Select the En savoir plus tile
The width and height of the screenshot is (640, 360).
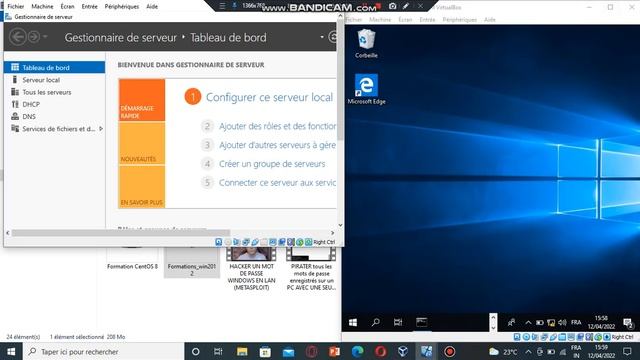point(142,187)
